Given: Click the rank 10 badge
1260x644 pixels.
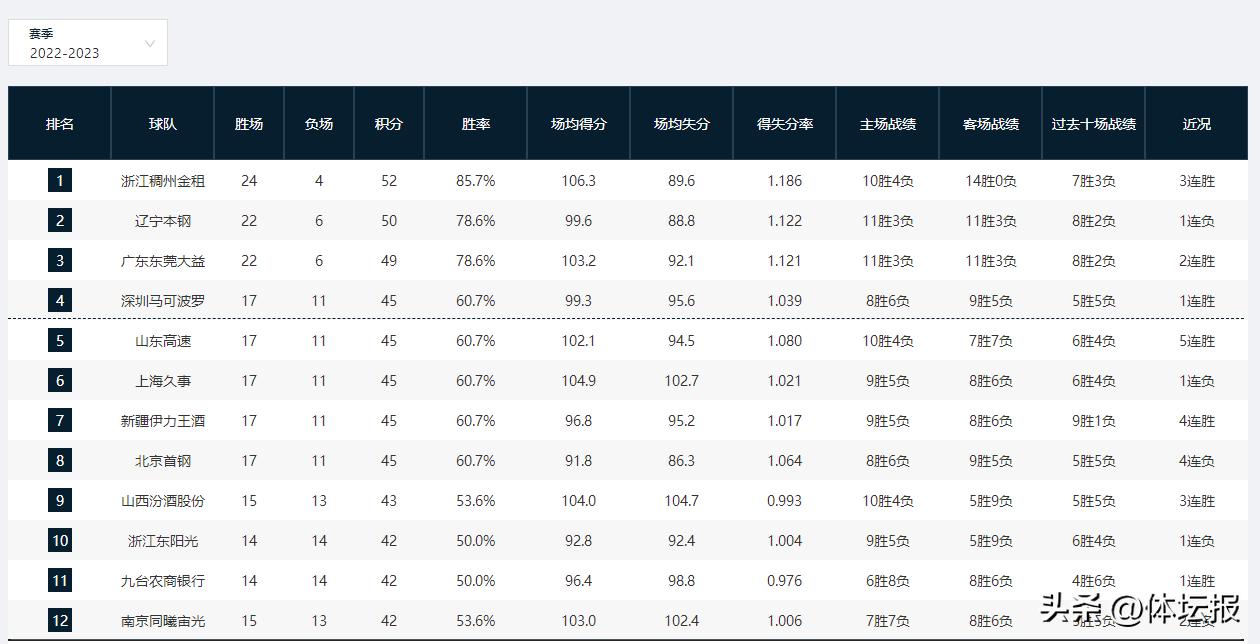Looking at the screenshot, I should pyautogui.click(x=60, y=541).
